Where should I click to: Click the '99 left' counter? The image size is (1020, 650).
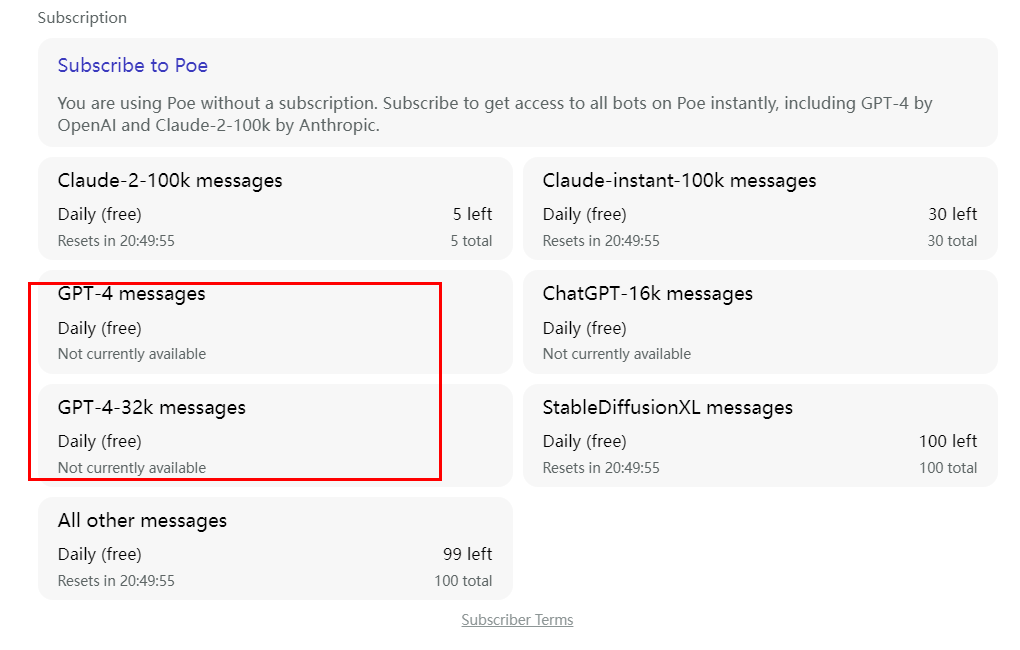click(468, 554)
